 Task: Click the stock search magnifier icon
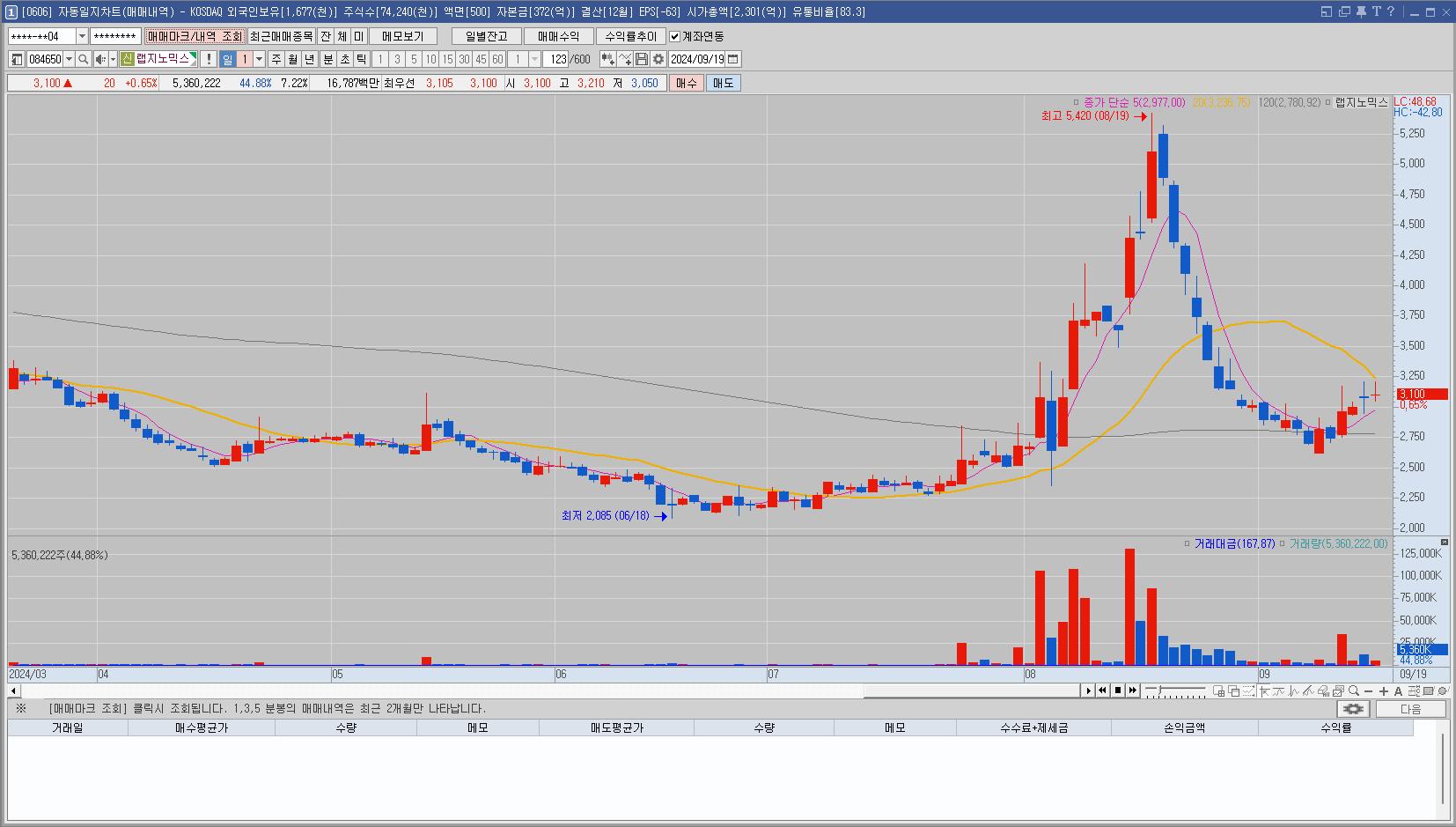[84, 59]
